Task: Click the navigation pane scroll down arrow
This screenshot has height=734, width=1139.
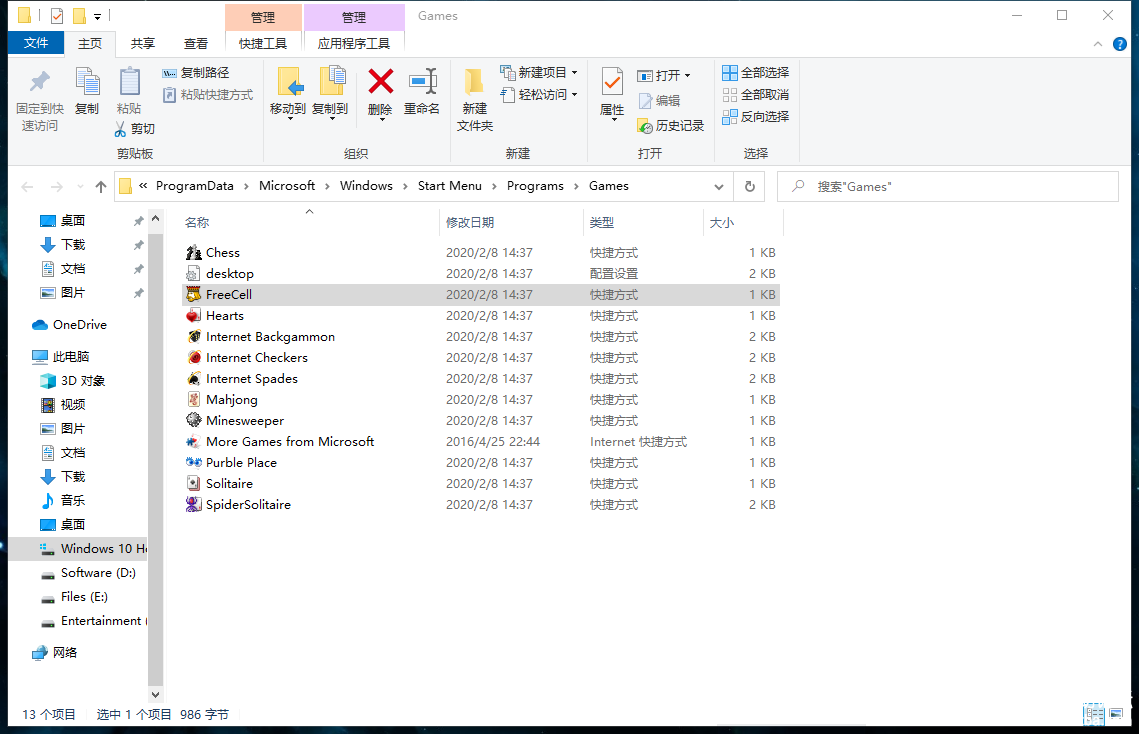Action: [155, 695]
